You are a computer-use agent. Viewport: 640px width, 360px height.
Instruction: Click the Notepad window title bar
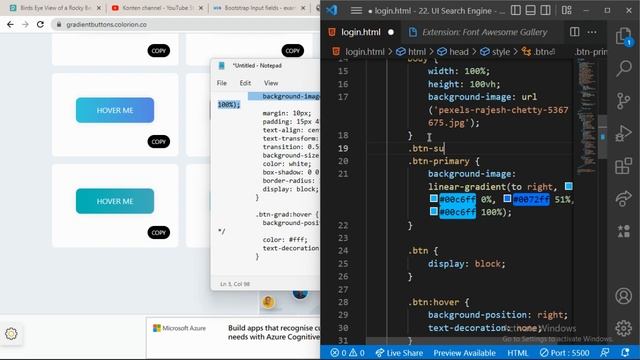pos(265,66)
